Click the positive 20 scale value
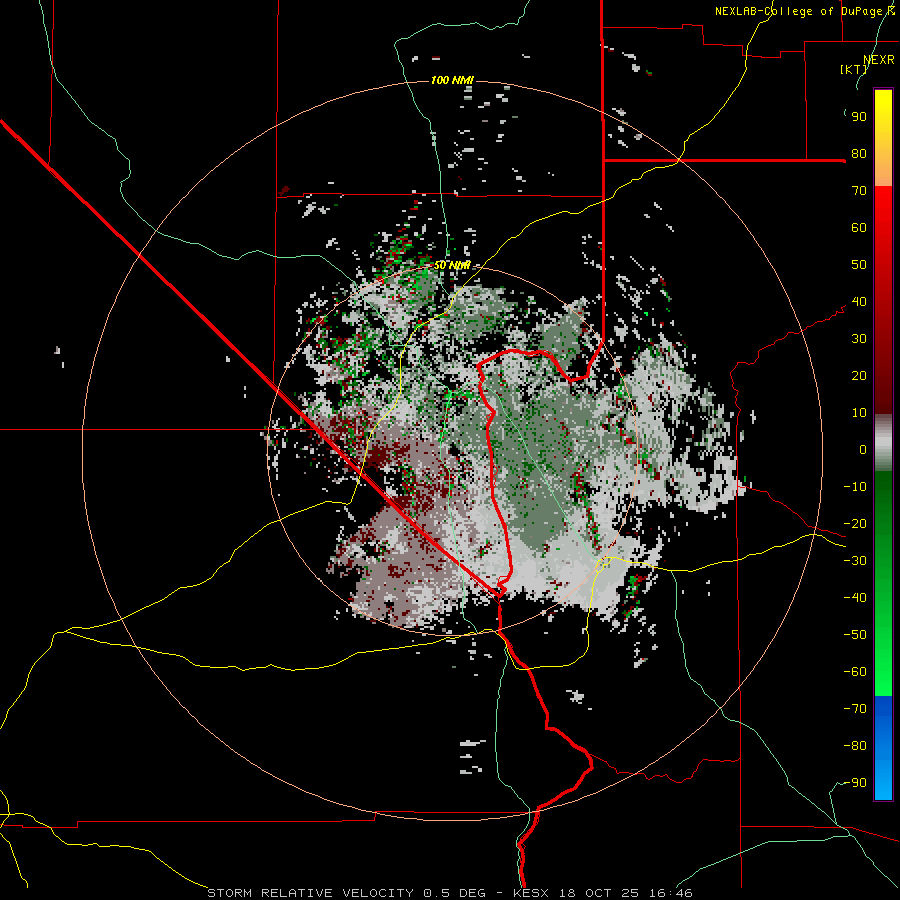 (859, 376)
